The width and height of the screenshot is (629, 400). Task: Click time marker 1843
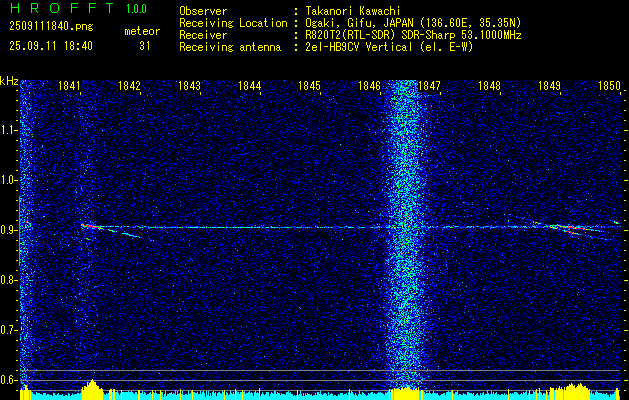(189, 85)
